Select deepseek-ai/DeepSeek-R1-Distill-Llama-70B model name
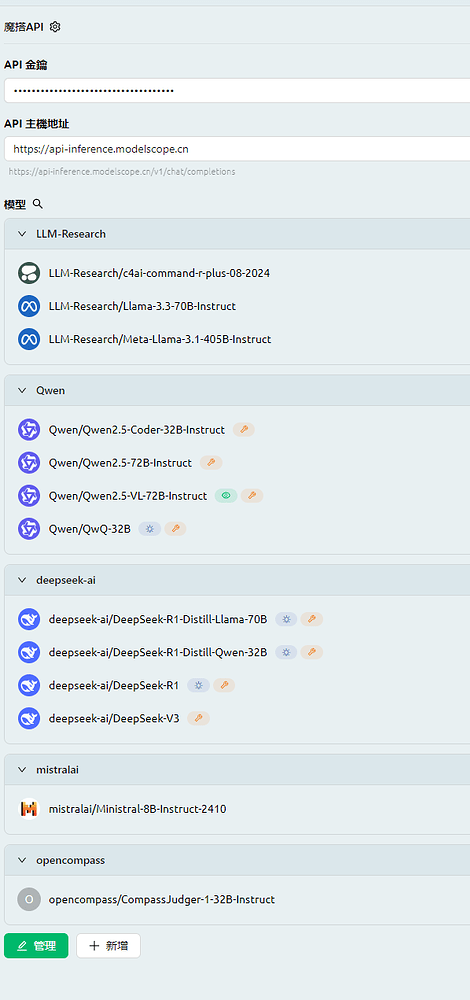 coord(158,619)
